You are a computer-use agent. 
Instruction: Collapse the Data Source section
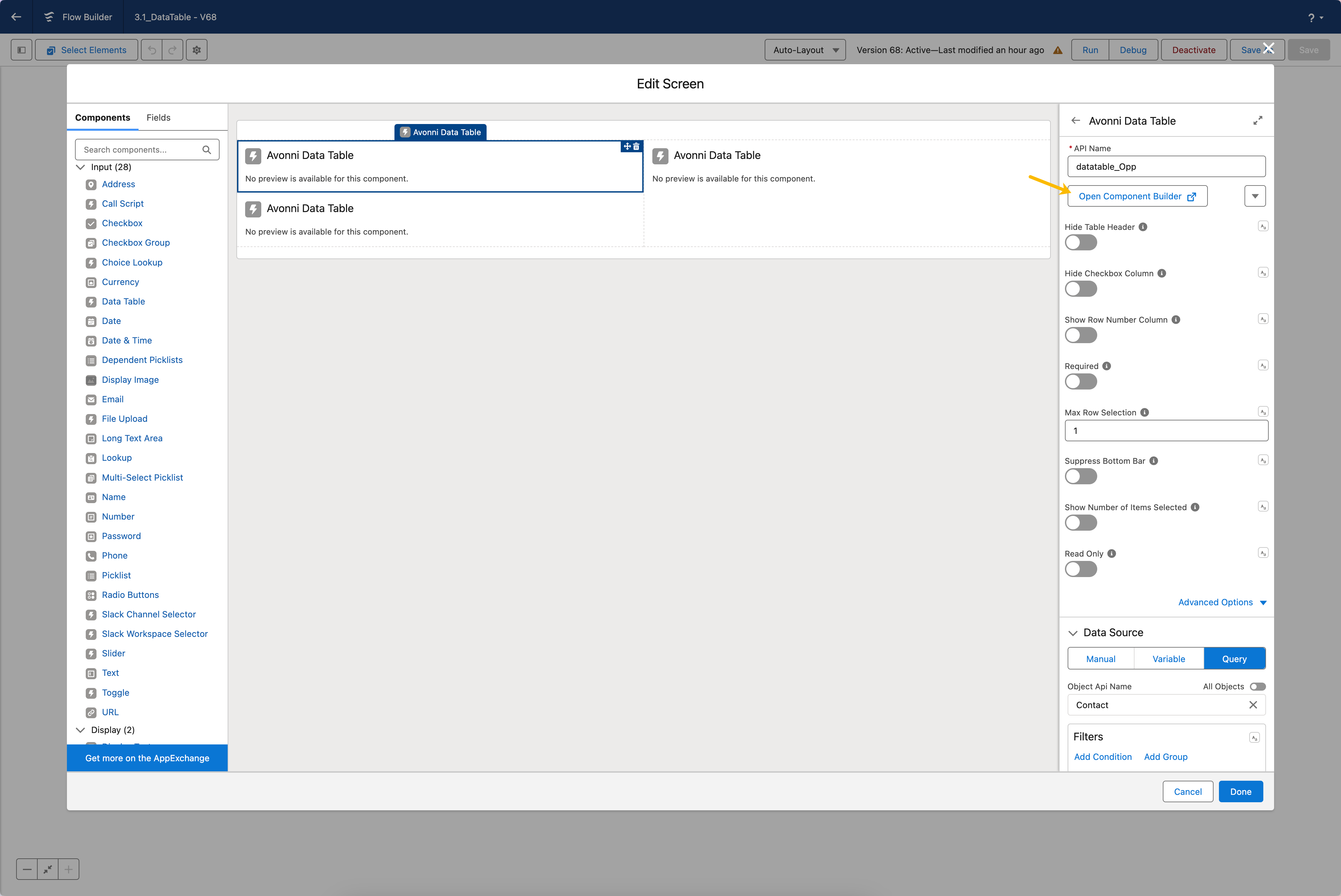[x=1073, y=633]
